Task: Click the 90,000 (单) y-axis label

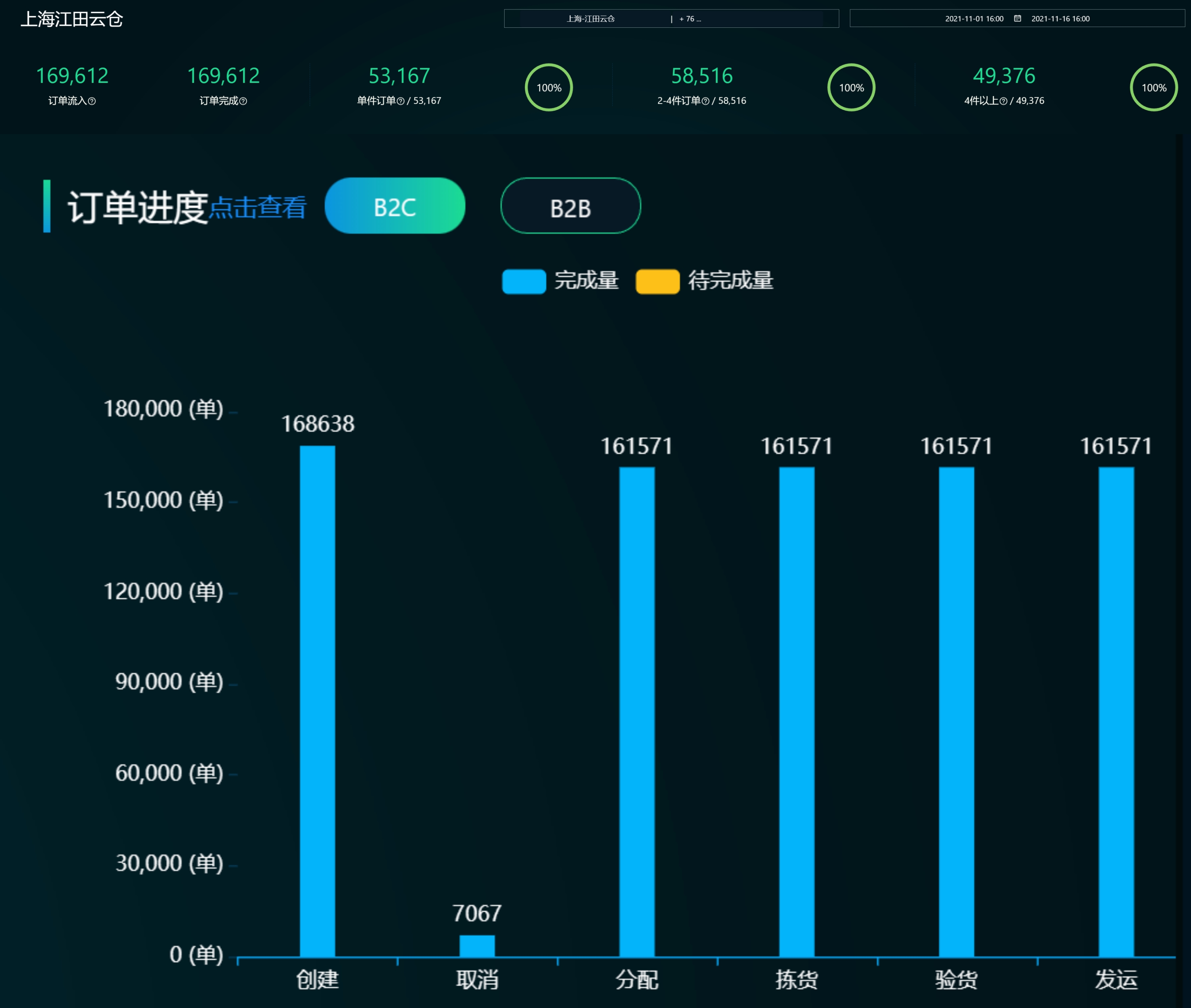Action: point(169,682)
